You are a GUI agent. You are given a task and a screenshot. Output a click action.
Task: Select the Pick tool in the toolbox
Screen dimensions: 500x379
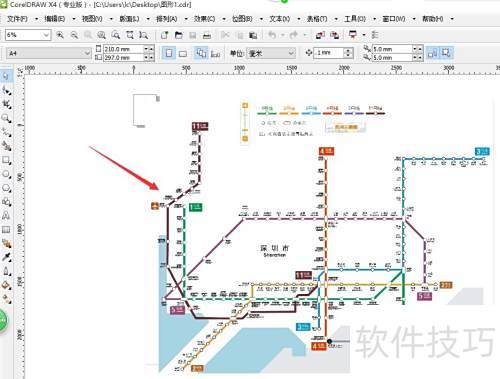pyautogui.click(x=6, y=76)
